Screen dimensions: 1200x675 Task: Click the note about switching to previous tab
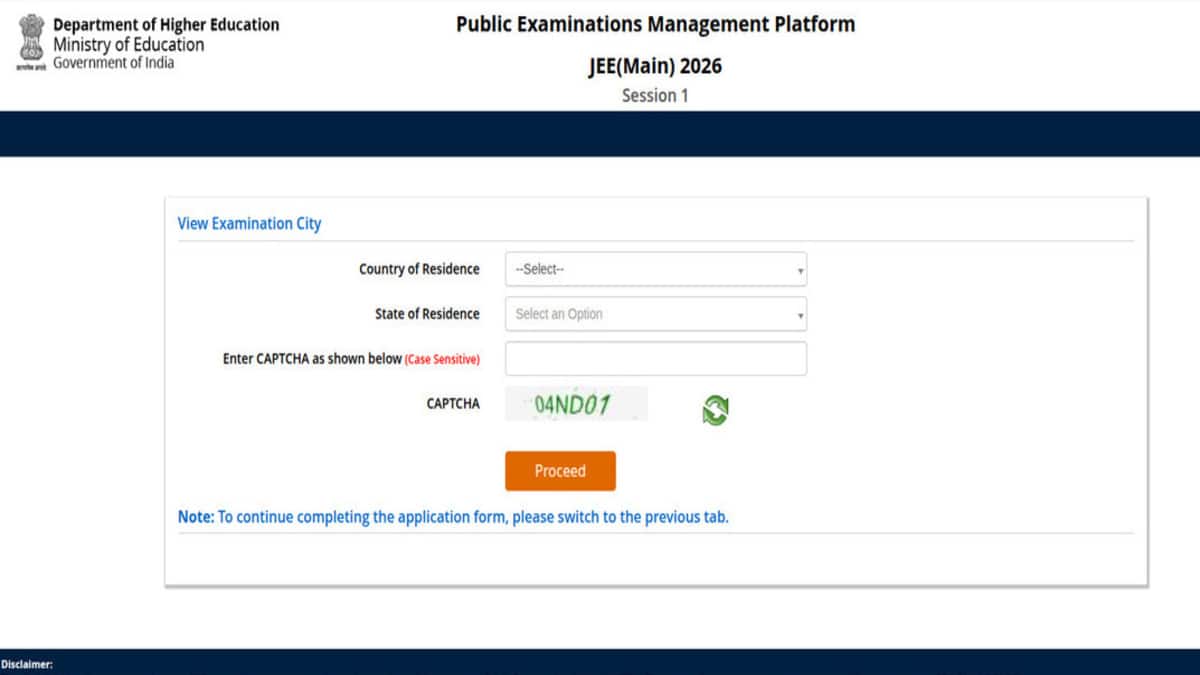tap(453, 518)
